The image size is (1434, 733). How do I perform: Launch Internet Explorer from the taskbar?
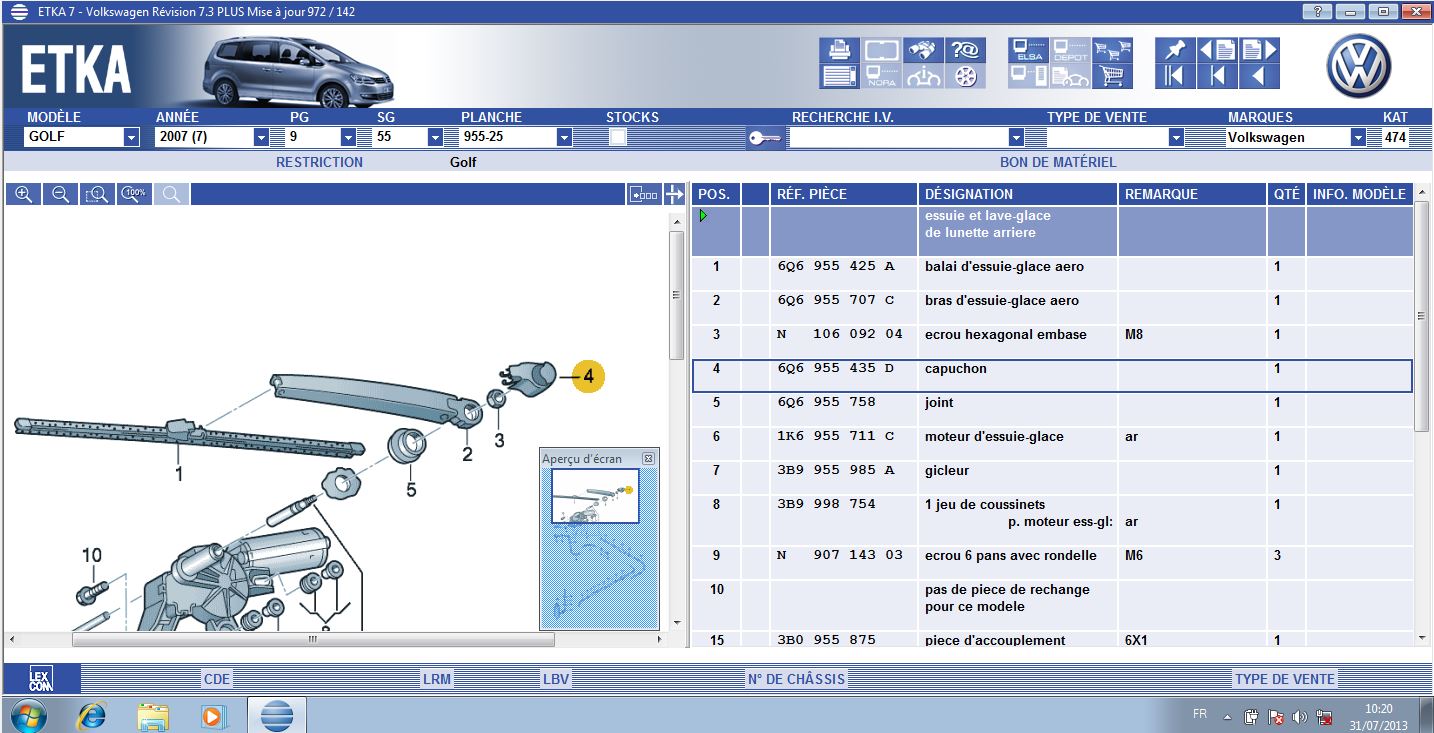point(92,715)
